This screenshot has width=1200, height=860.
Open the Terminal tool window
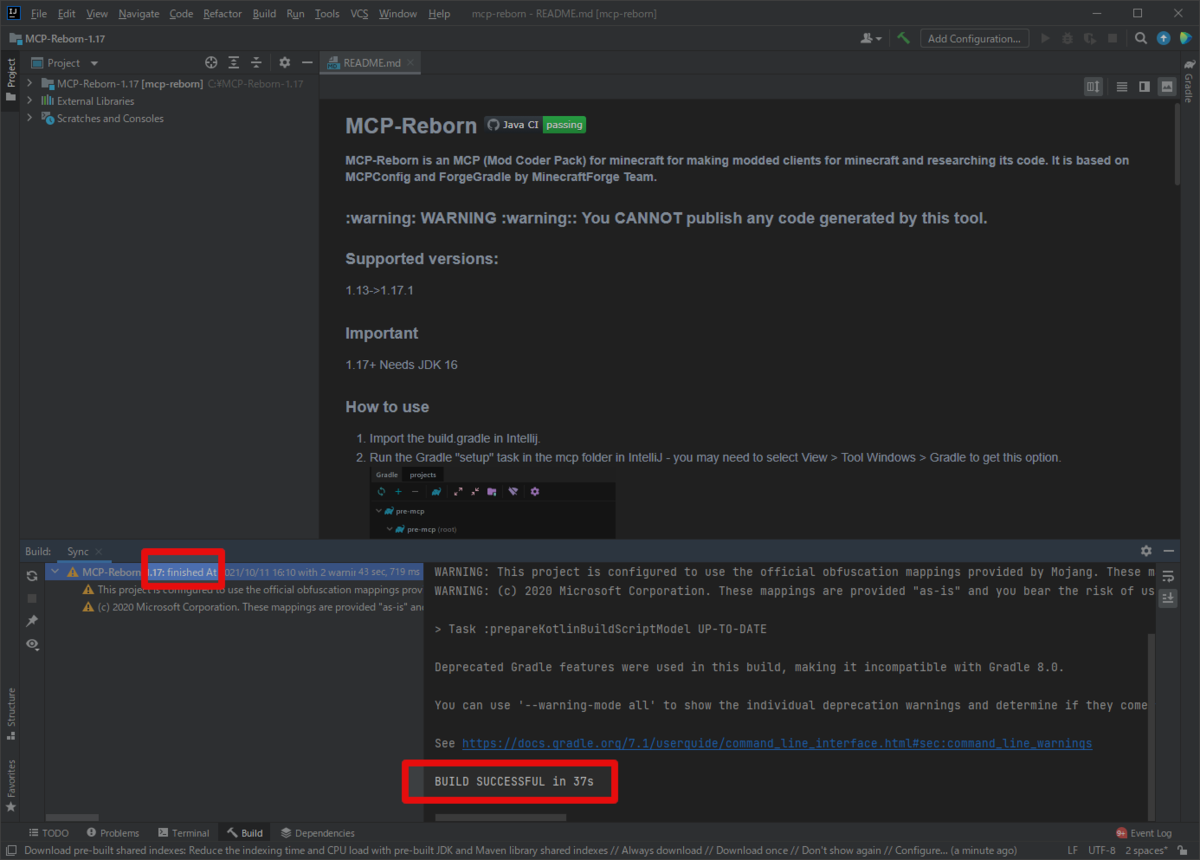(182, 833)
